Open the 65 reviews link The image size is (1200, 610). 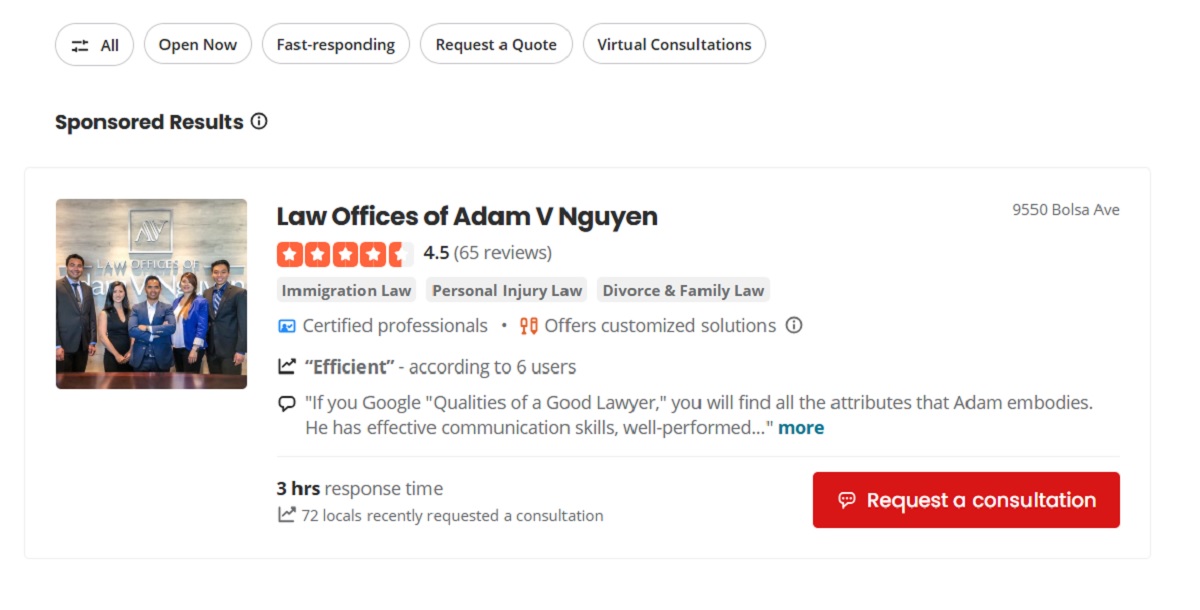pos(504,253)
